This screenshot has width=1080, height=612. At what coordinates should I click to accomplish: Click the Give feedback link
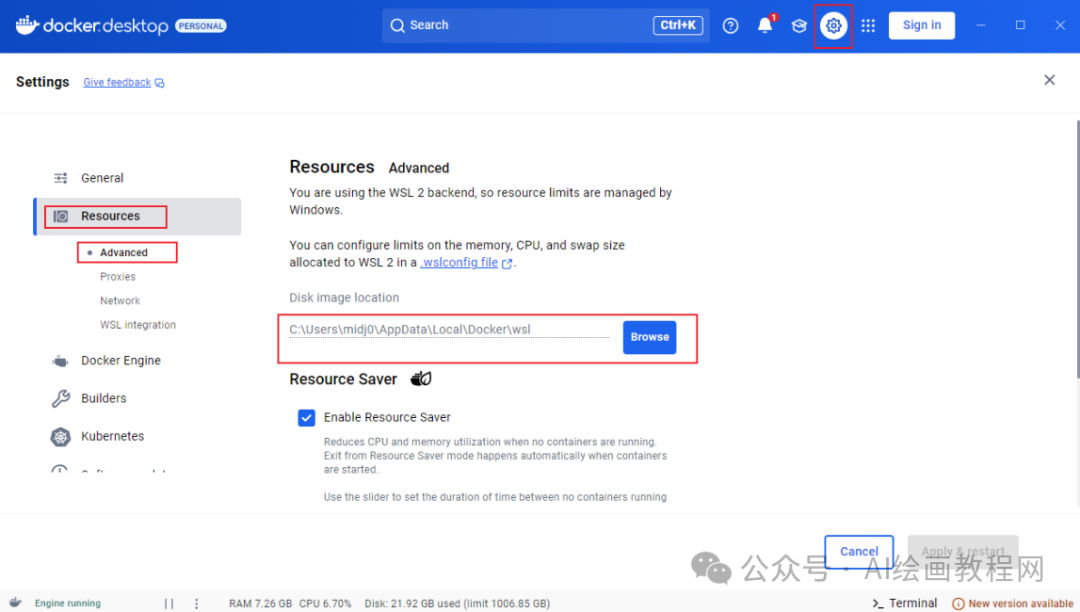(x=117, y=83)
